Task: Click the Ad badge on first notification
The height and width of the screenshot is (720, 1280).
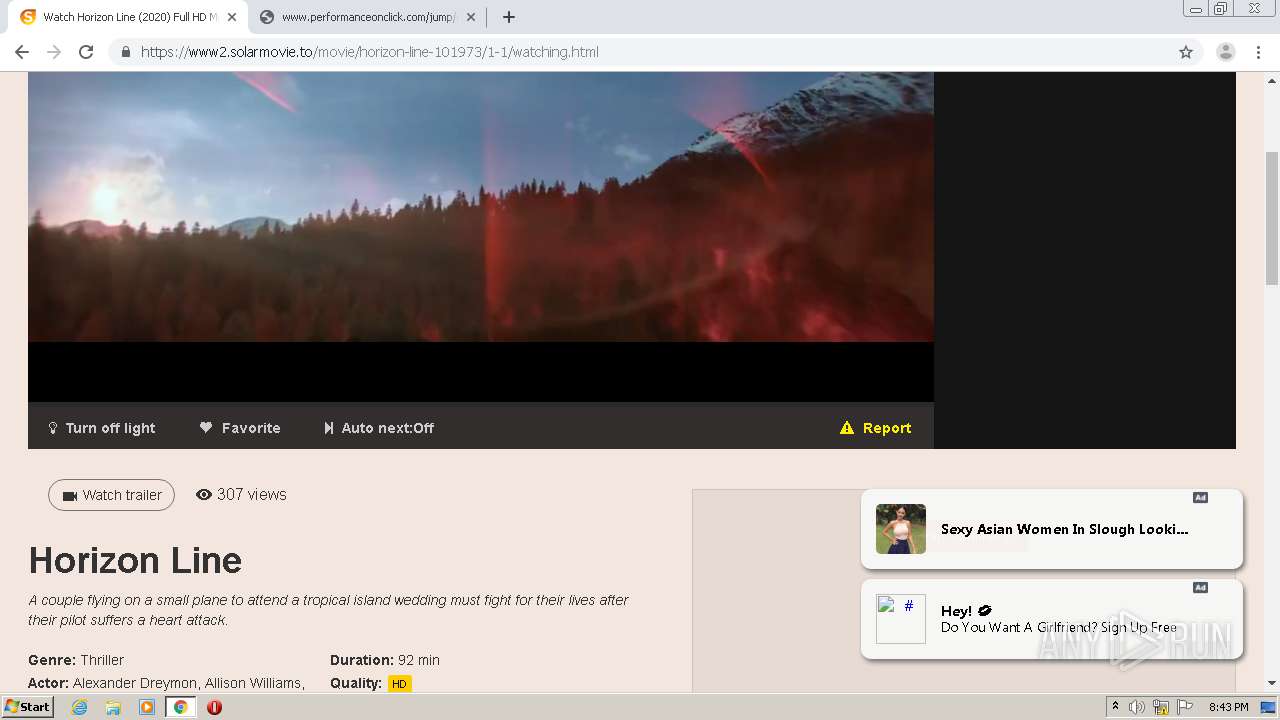Action: tap(1200, 498)
